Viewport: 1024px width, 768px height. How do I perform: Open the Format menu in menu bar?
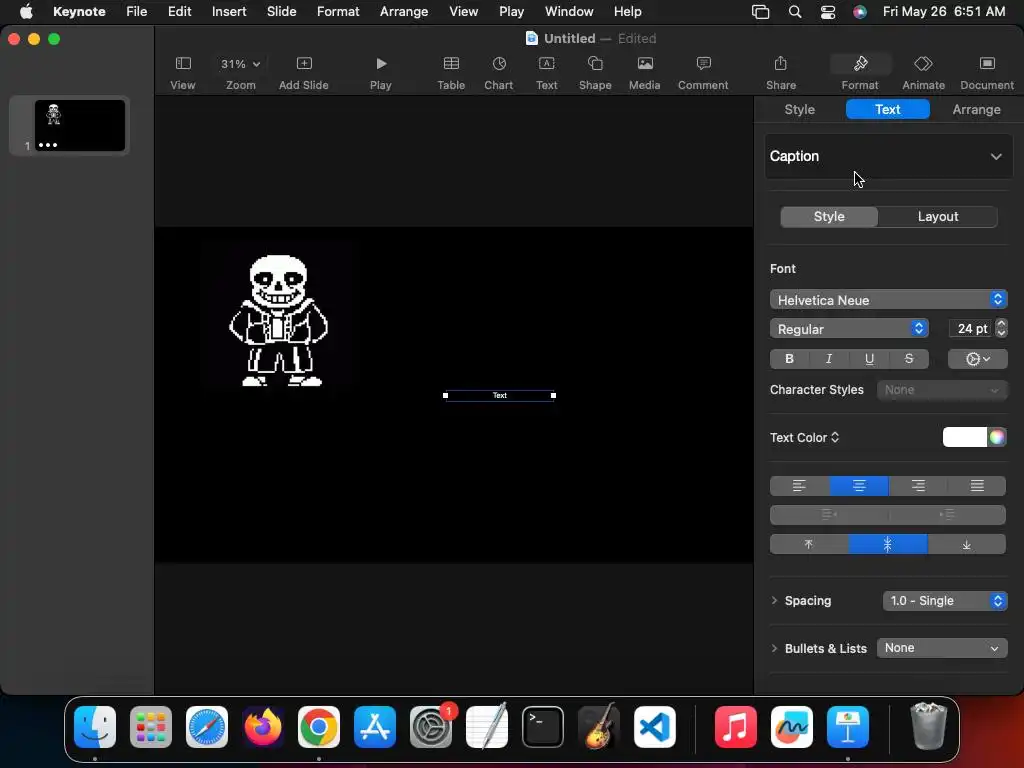click(338, 12)
